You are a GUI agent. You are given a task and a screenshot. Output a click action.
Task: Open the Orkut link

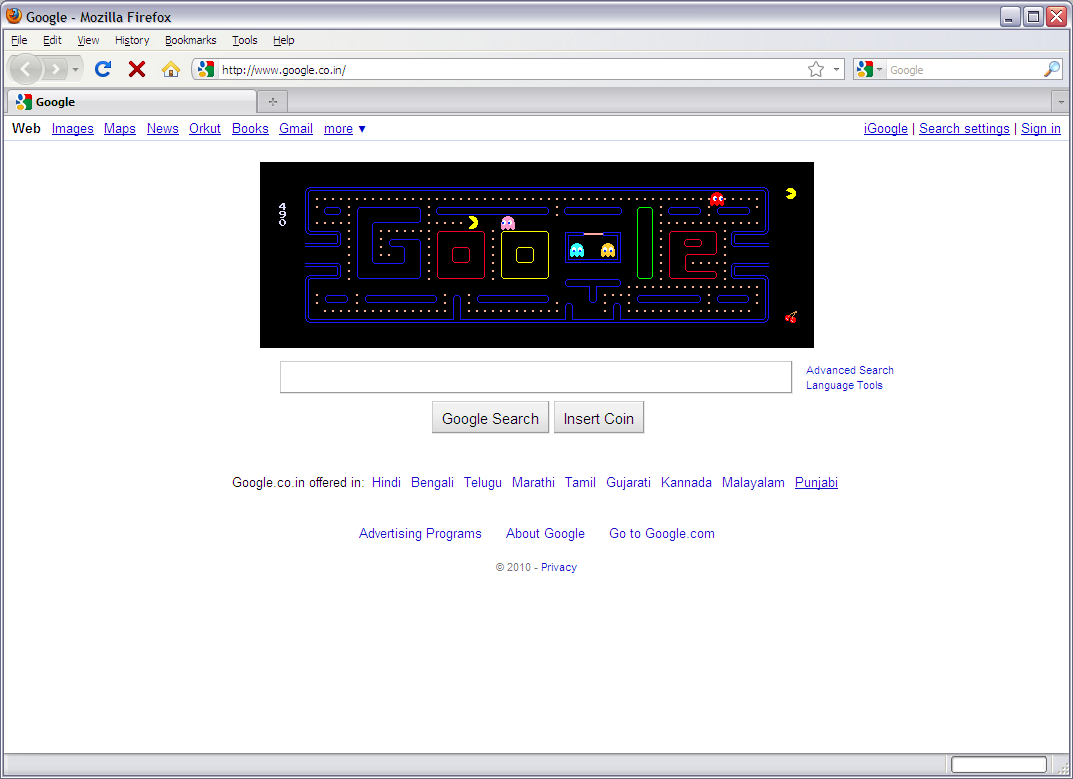pyautogui.click(x=205, y=129)
